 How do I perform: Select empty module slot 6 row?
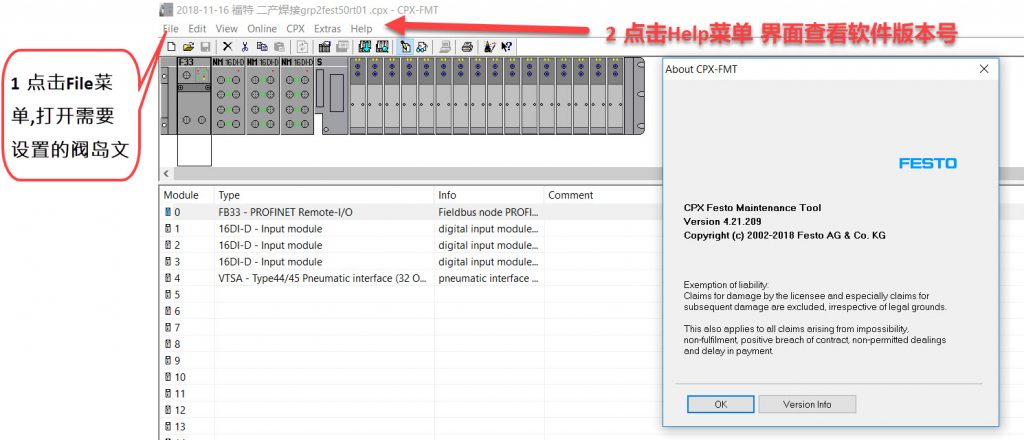(411, 311)
